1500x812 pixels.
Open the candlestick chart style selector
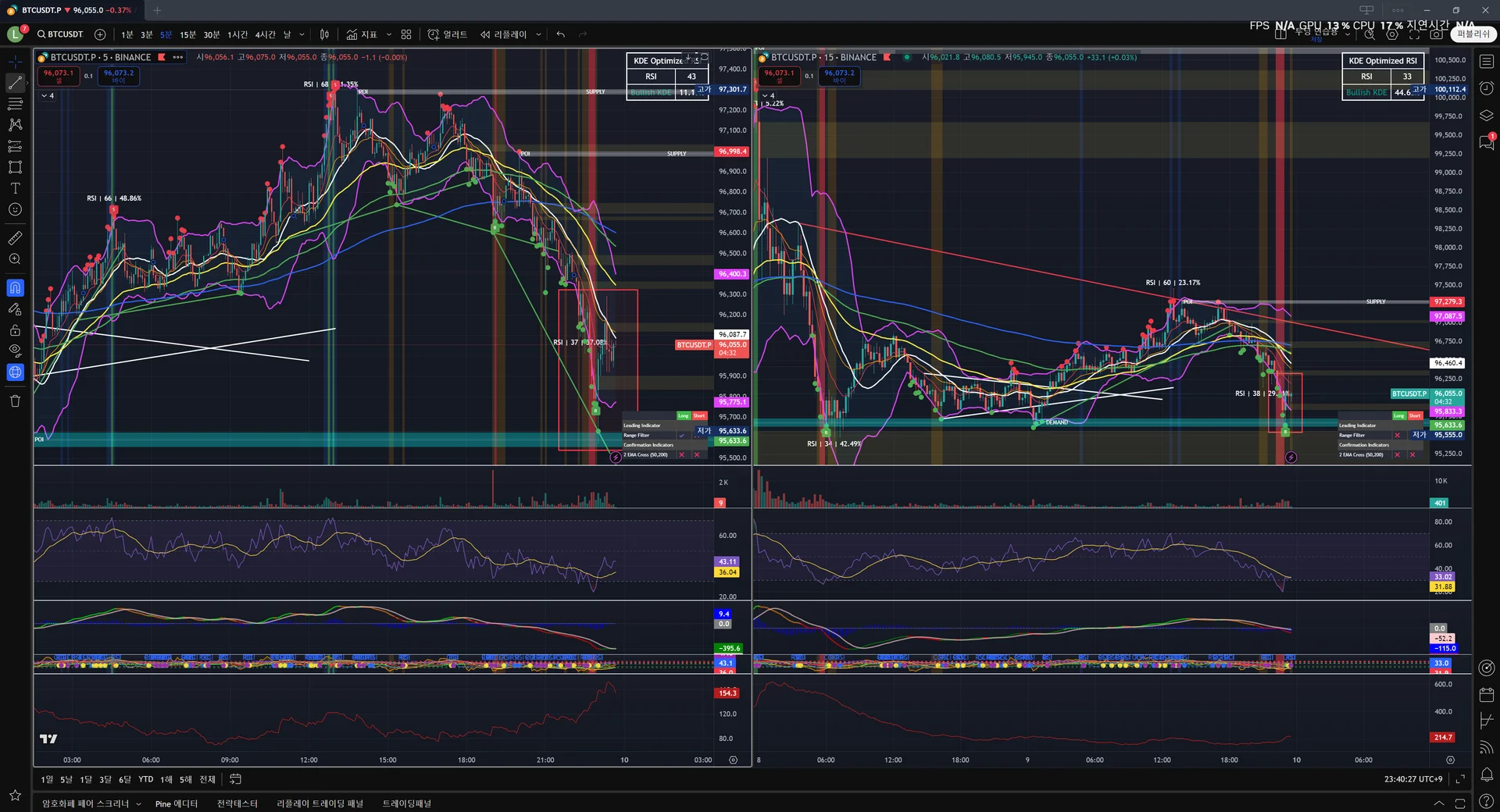tap(324, 34)
